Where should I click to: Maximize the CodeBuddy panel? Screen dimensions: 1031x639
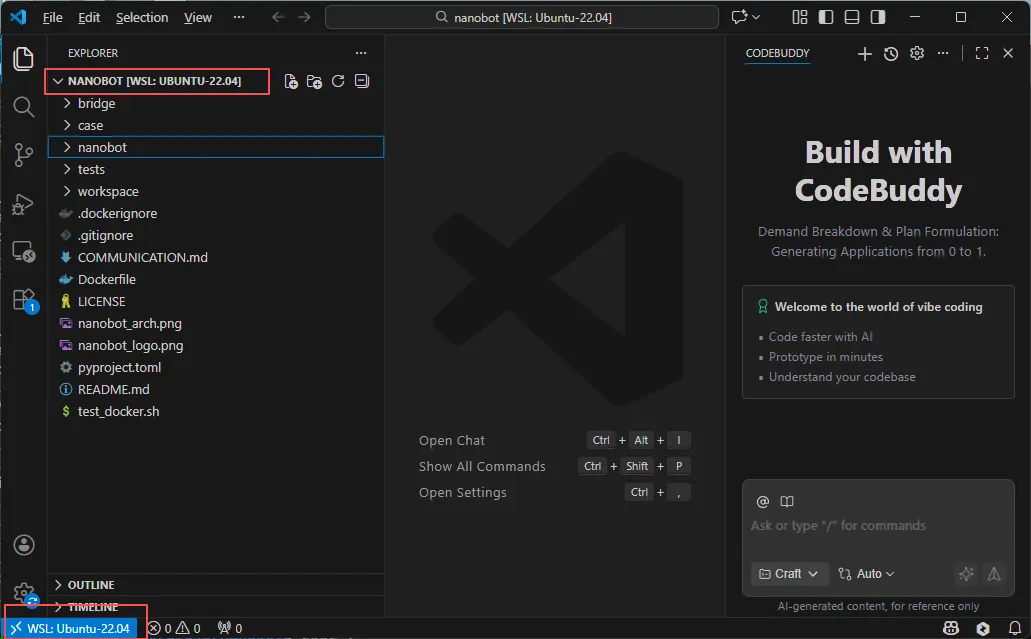(x=982, y=53)
